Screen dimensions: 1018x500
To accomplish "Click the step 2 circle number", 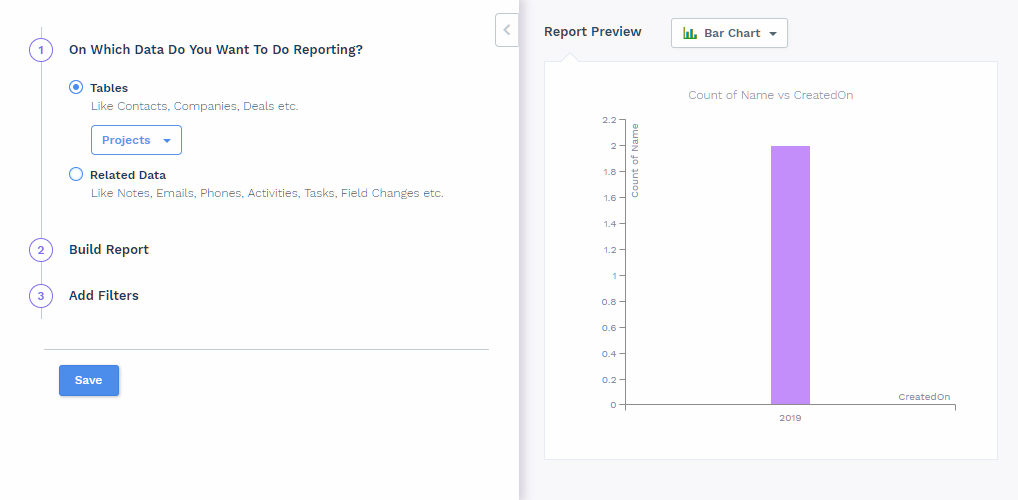I will coord(41,250).
